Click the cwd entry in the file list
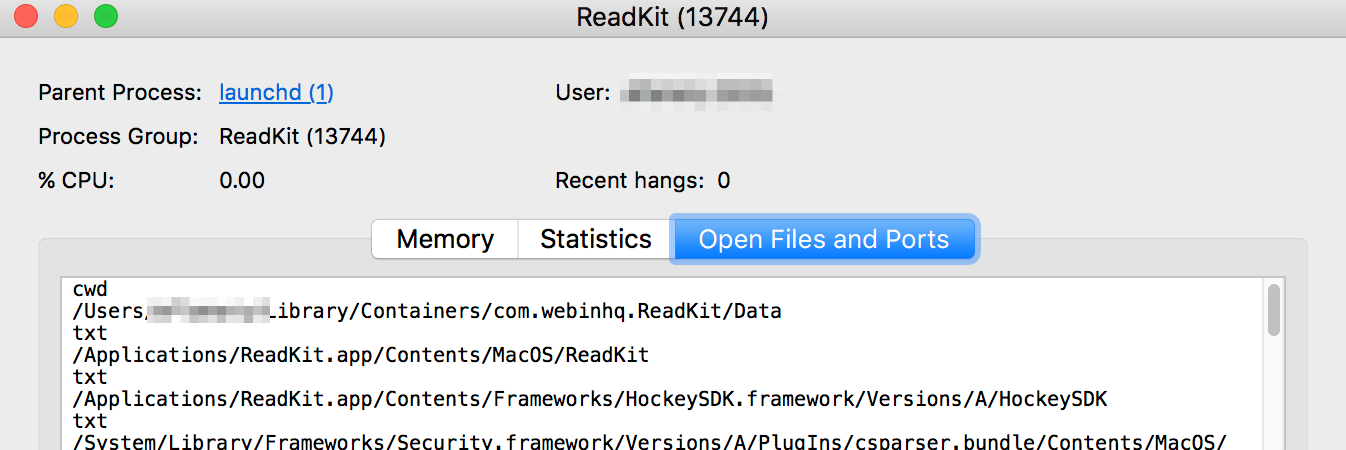The width and height of the screenshot is (1346, 450). (x=90, y=289)
